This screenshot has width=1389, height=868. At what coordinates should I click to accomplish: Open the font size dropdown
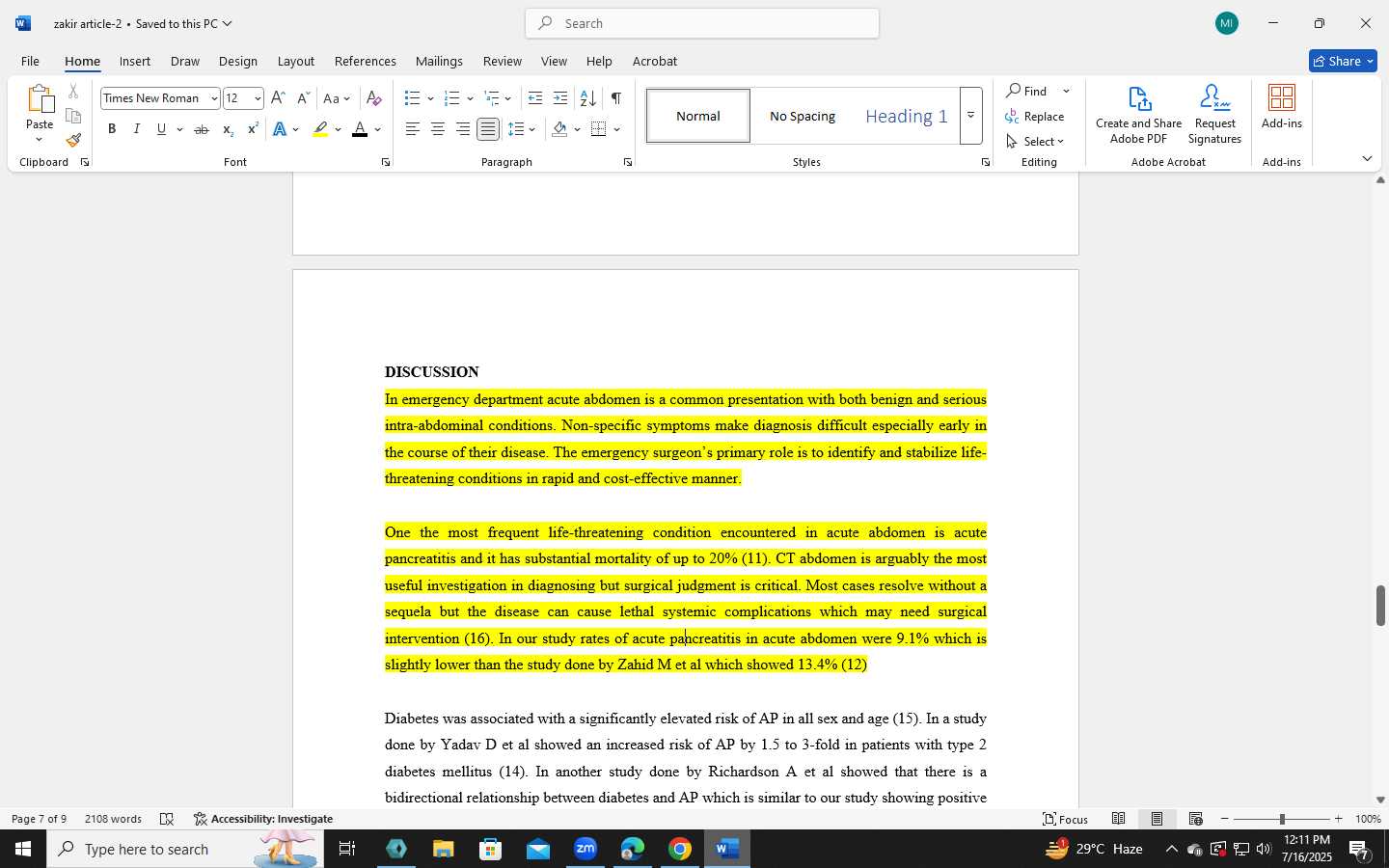(257, 98)
